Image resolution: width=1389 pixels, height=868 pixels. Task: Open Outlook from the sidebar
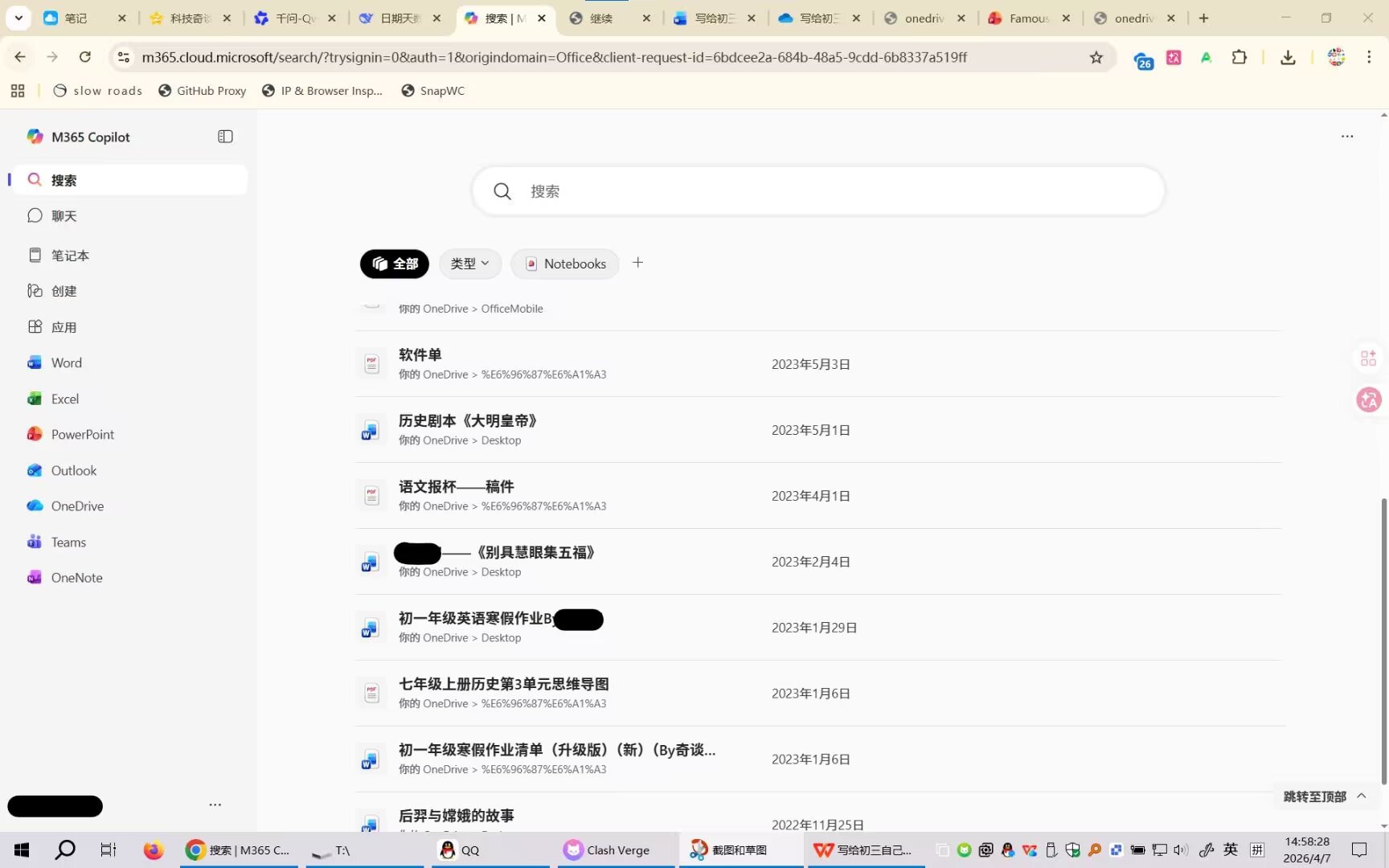(73, 470)
